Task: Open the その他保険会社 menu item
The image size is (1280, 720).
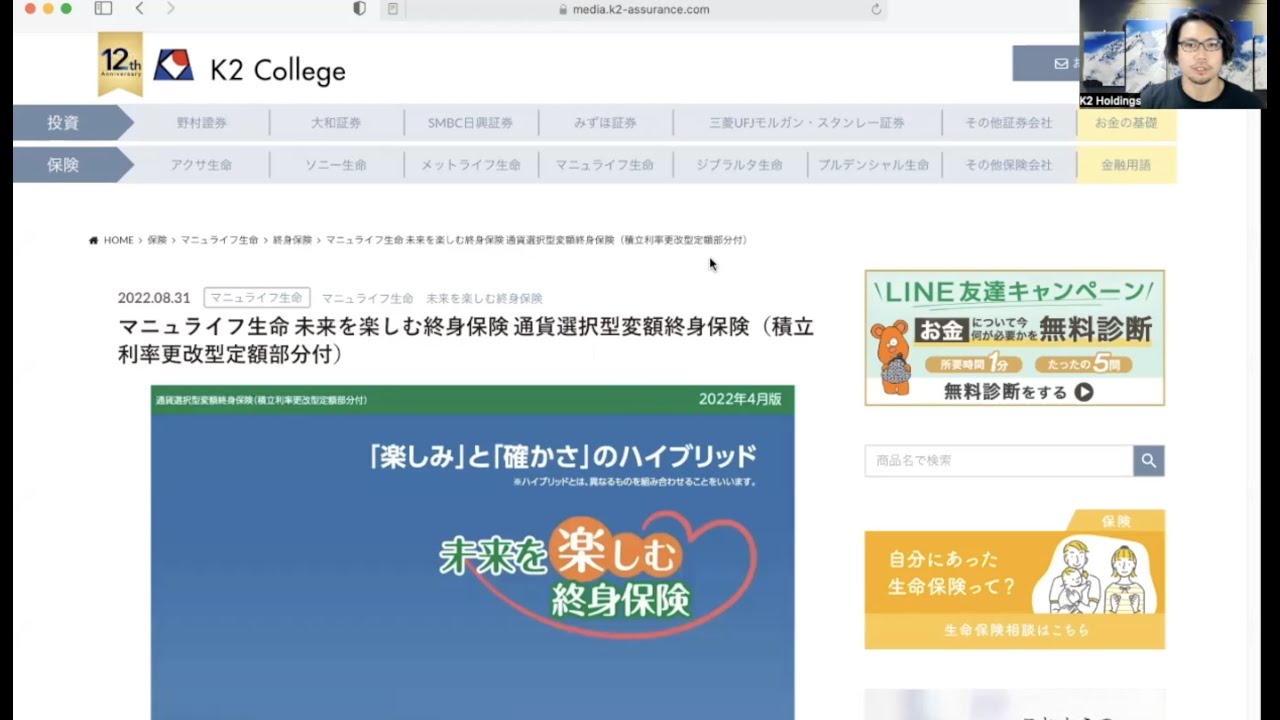Action: coord(1009,165)
